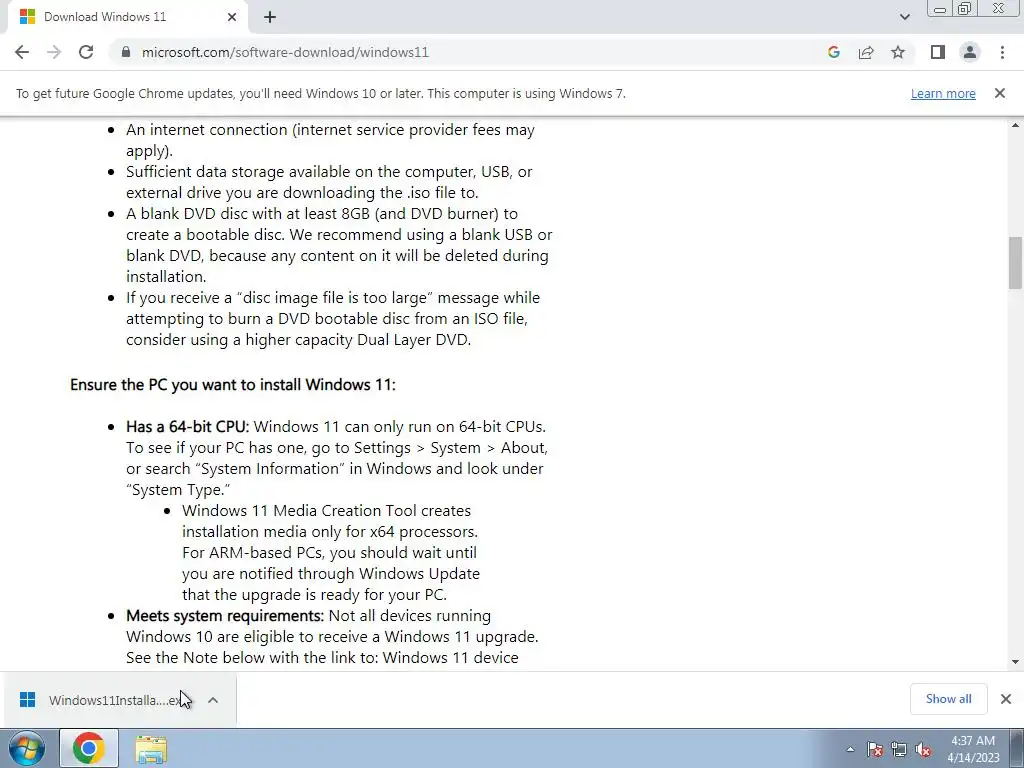Click heading 'Ensure the PC you want to install Windows 11:'
The height and width of the screenshot is (768, 1024).
pyautogui.click(x=232, y=385)
